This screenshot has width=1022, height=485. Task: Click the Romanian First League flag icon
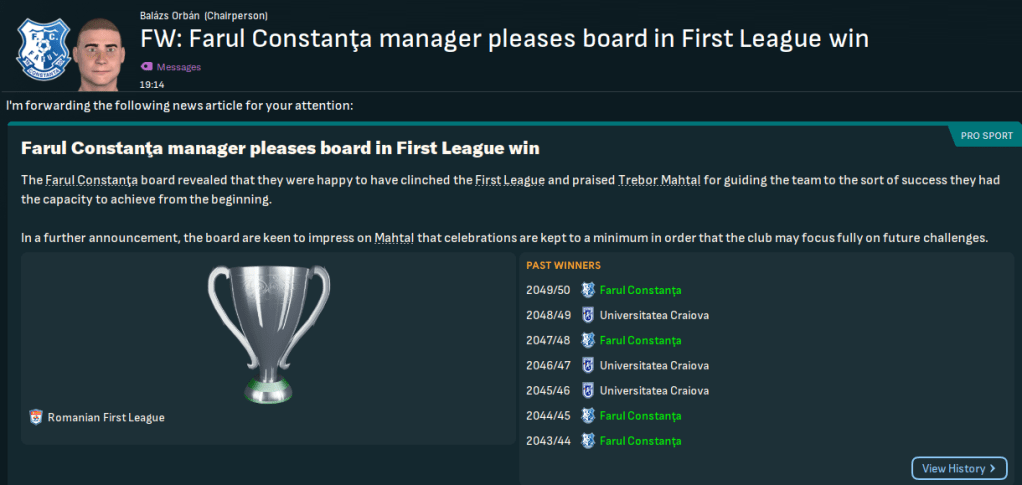[x=37, y=417]
